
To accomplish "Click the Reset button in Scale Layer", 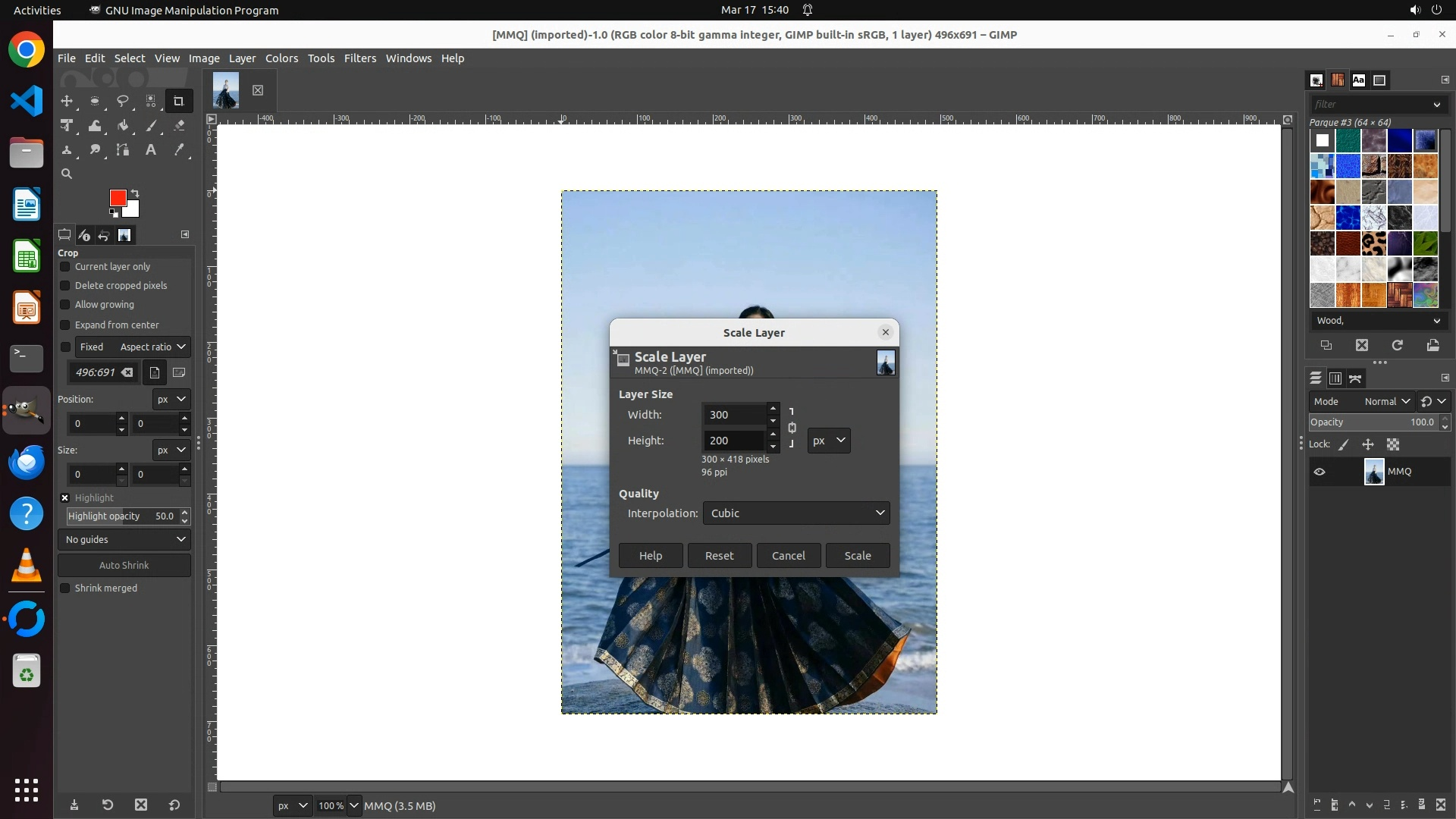I will pos(719,556).
